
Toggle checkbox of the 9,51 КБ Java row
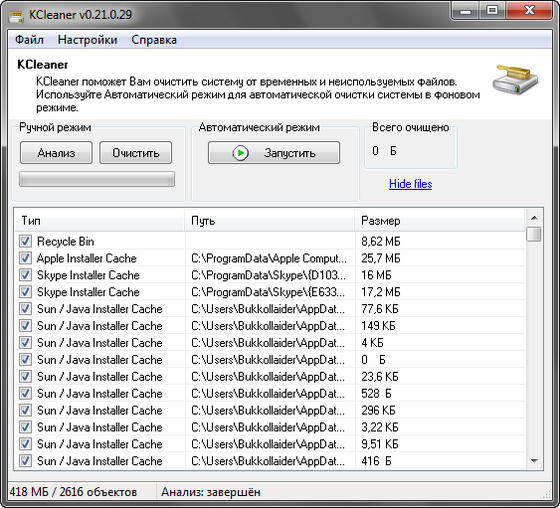pos(25,444)
